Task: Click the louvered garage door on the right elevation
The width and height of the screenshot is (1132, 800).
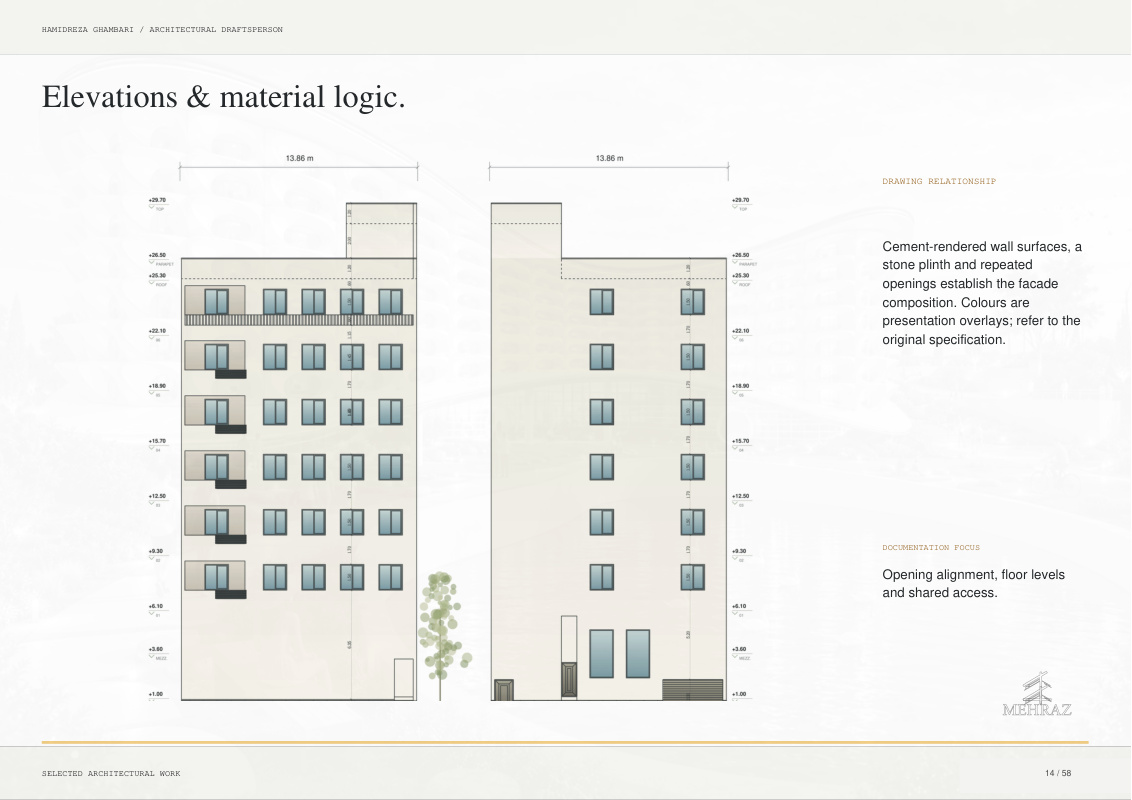Action: pyautogui.click(x=693, y=690)
